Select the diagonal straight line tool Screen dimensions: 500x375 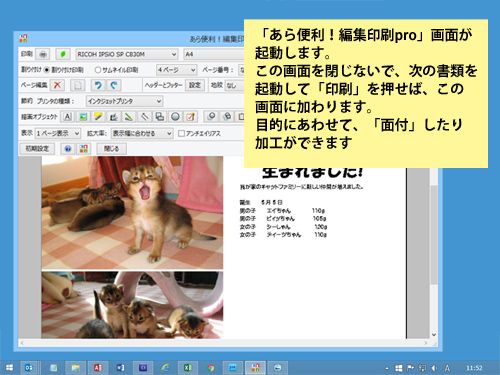(x=145, y=117)
